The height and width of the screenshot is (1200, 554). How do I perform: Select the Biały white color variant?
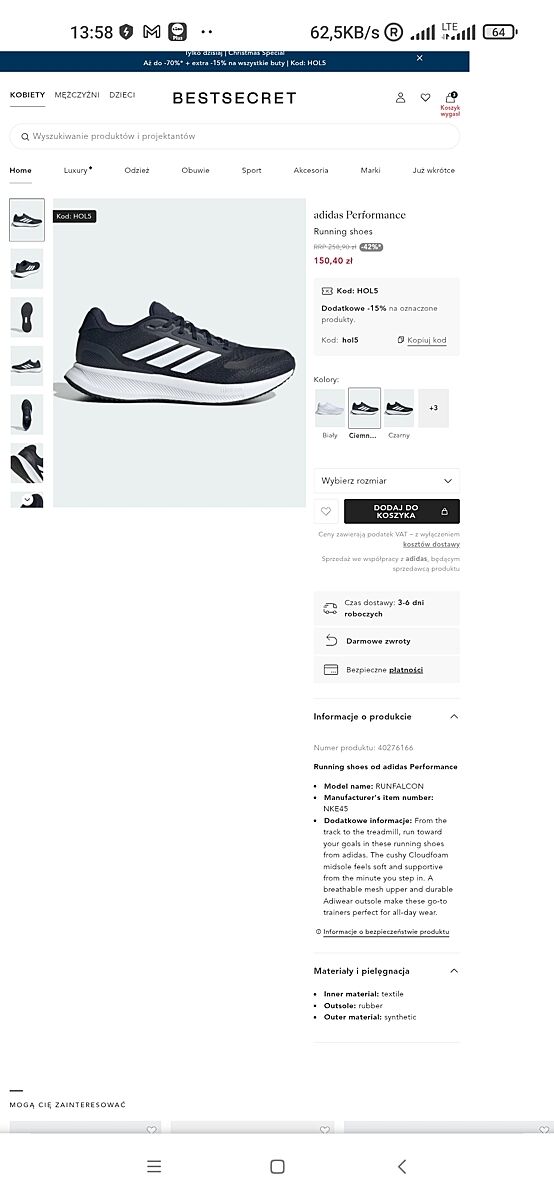[330, 409]
